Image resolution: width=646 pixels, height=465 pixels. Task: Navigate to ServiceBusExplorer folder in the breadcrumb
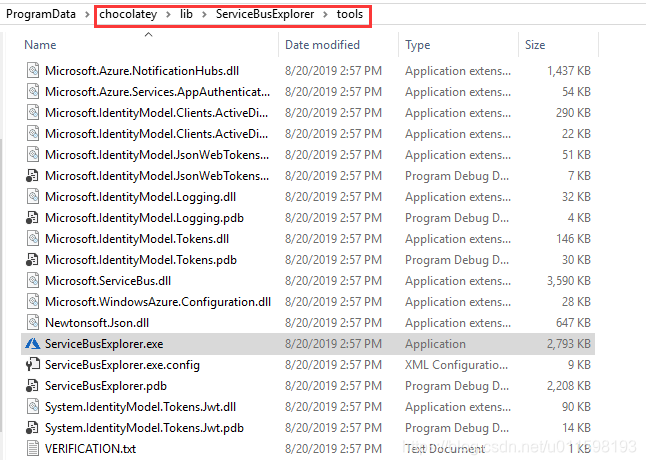click(x=265, y=14)
